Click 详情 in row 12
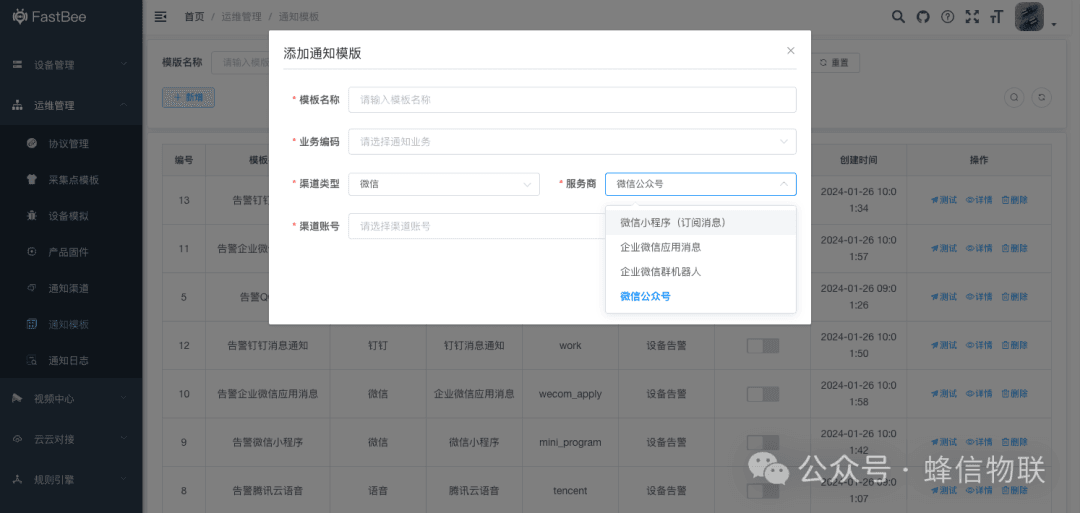 point(979,345)
